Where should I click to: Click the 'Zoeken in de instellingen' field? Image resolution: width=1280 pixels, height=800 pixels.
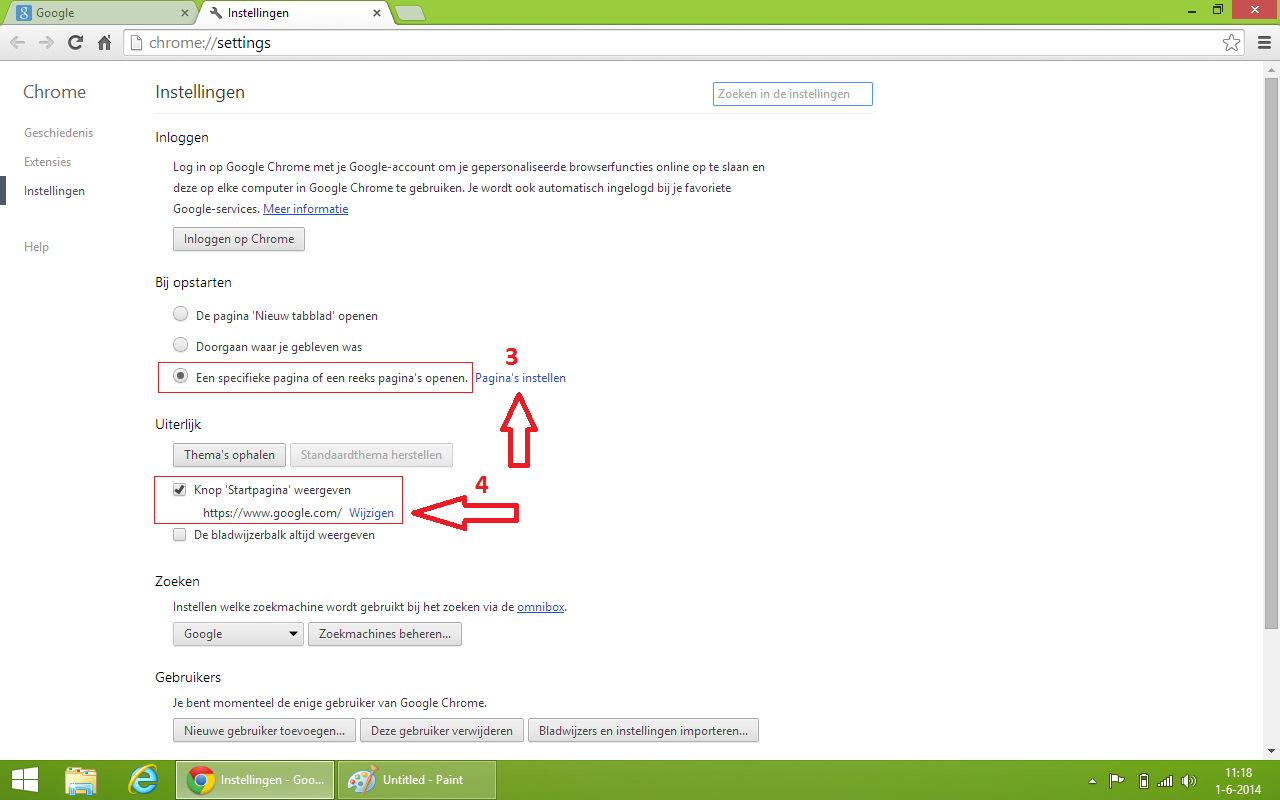792,94
